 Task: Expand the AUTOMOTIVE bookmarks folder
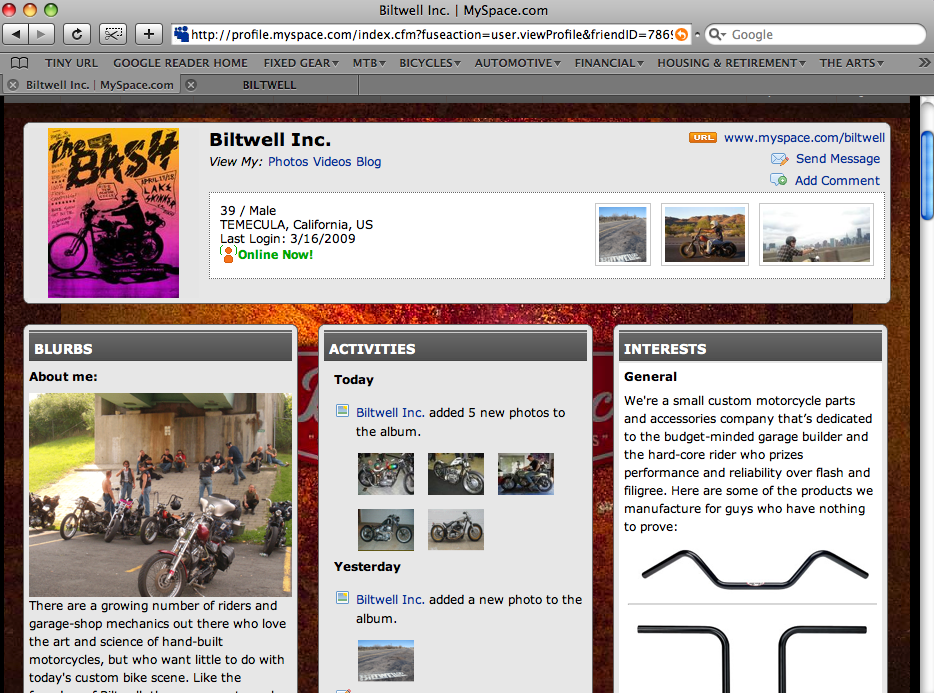tap(517, 63)
